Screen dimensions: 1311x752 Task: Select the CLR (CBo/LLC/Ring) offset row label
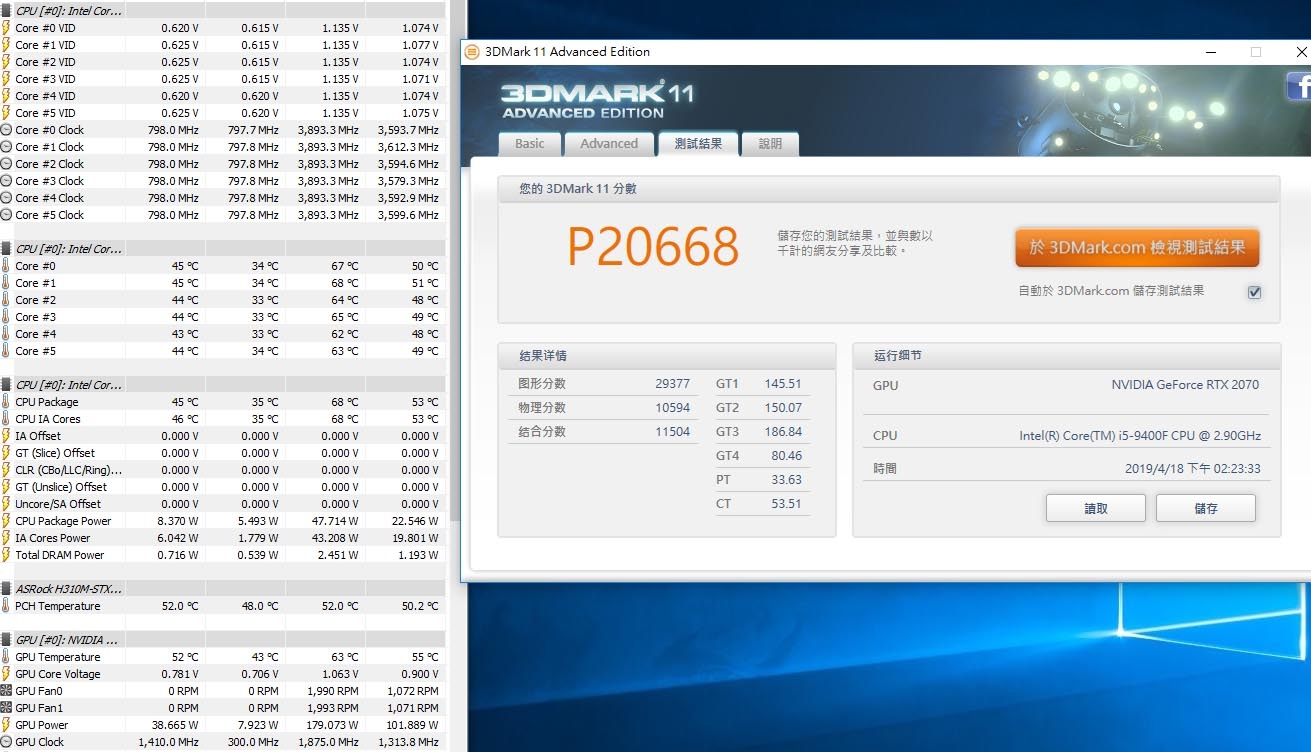[x=68, y=470]
